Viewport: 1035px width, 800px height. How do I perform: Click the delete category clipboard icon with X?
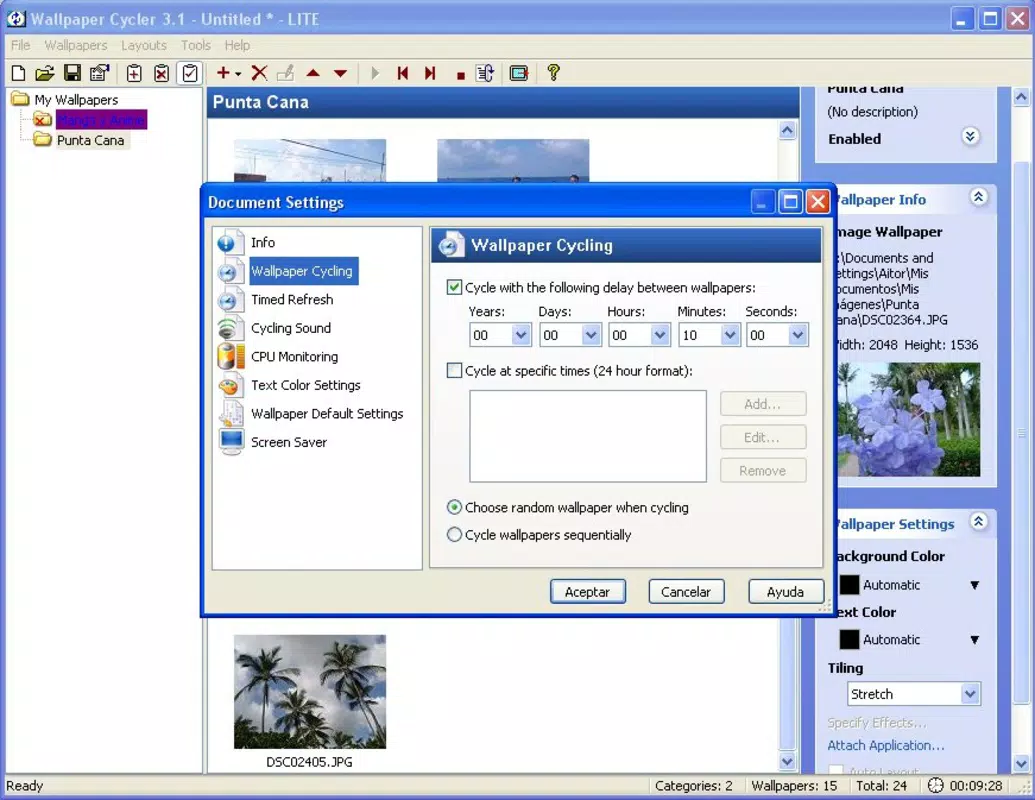[162, 73]
